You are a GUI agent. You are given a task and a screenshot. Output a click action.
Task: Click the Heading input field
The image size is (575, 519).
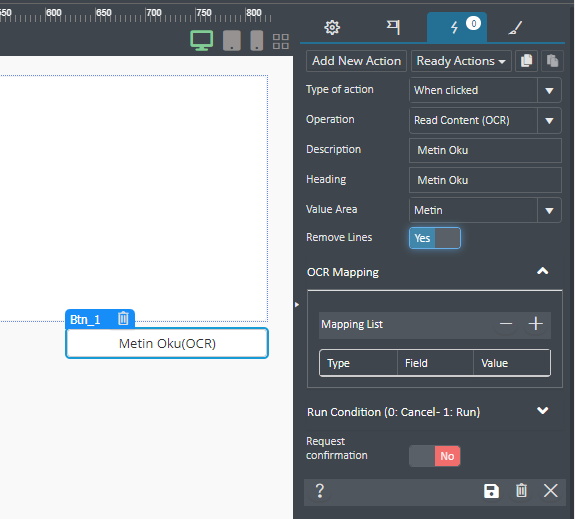click(x=485, y=180)
